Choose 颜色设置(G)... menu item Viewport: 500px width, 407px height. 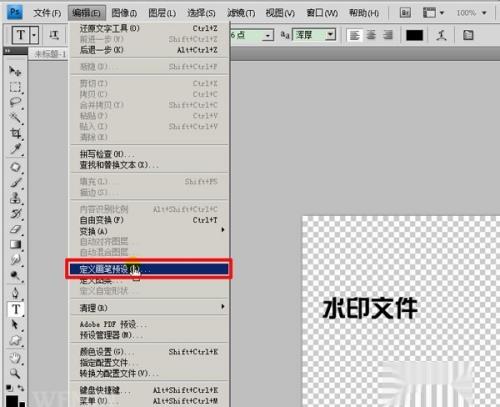(x=149, y=352)
